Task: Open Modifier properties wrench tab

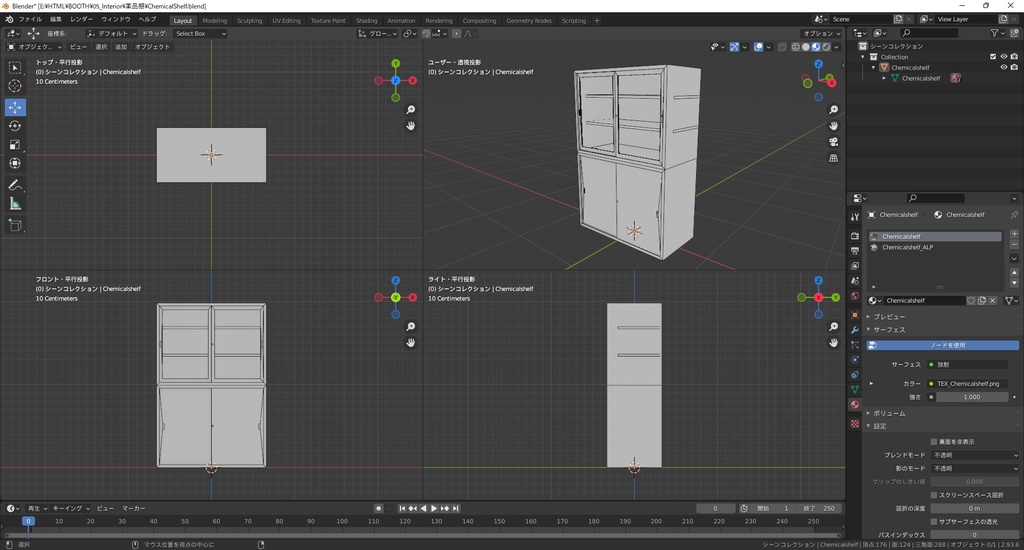Action: (855, 330)
